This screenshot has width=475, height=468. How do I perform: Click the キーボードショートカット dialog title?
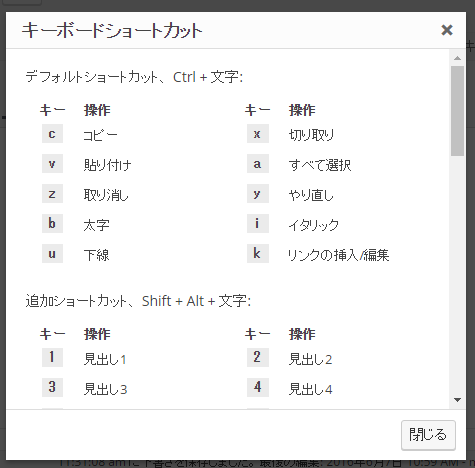pyautogui.click(x=112, y=31)
